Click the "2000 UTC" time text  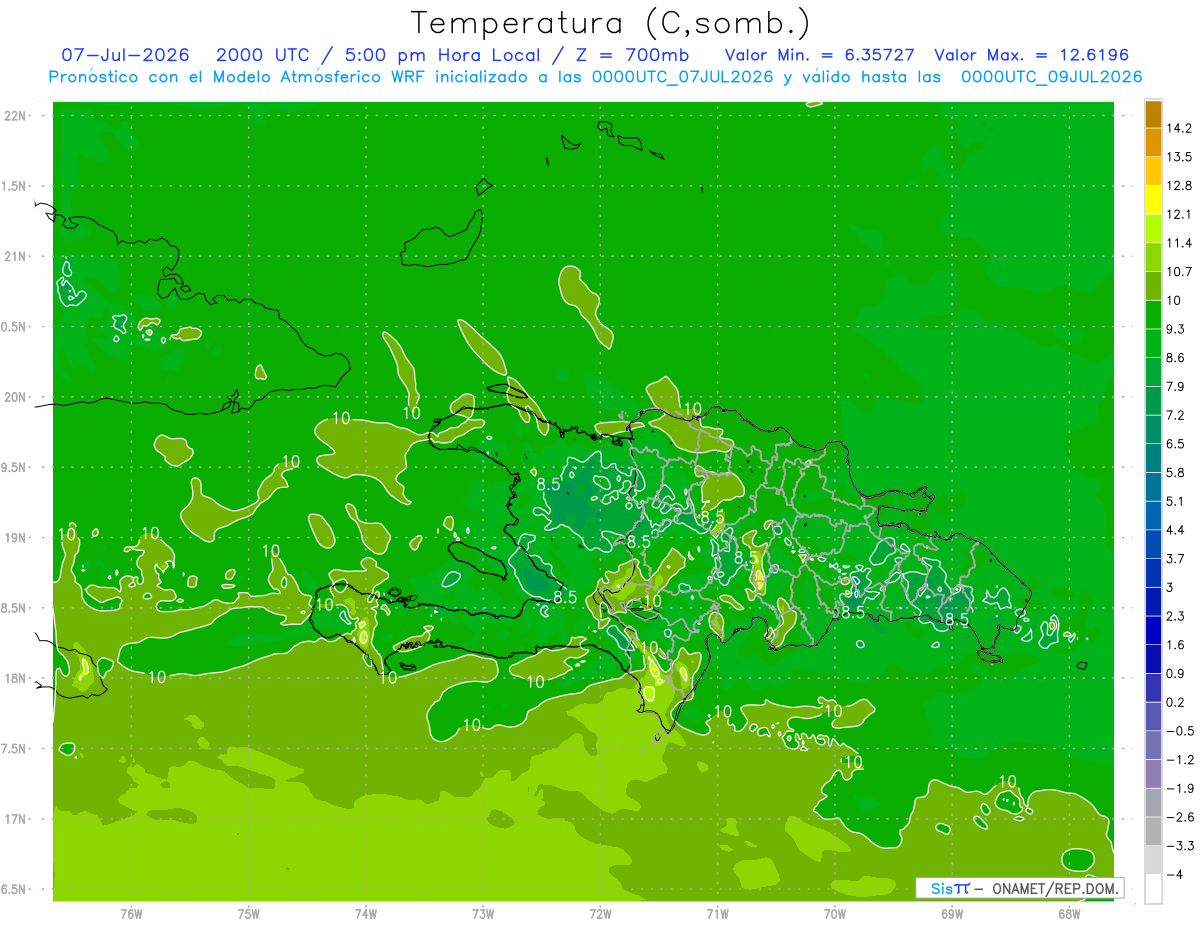(262, 55)
